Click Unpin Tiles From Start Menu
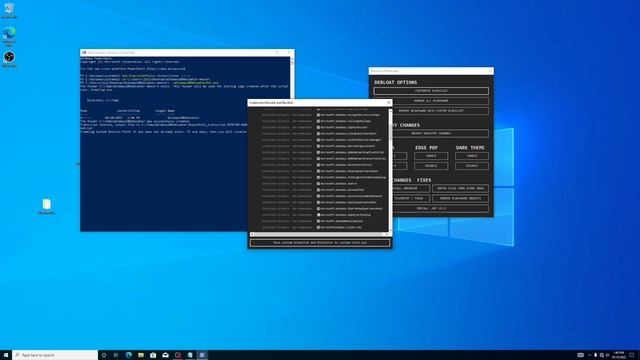Screen dimensions: 640x360 [x=460, y=188]
